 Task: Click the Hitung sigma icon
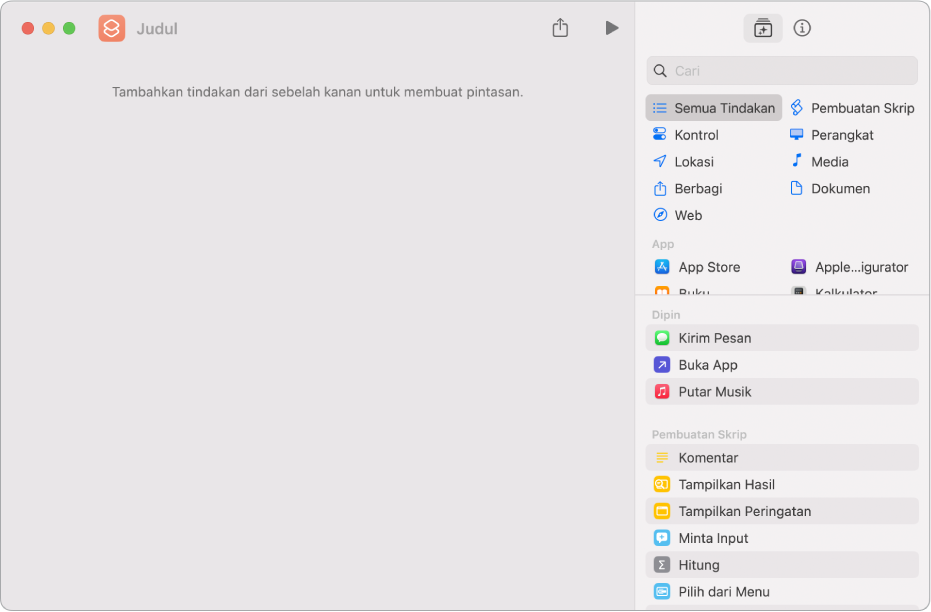(x=662, y=565)
